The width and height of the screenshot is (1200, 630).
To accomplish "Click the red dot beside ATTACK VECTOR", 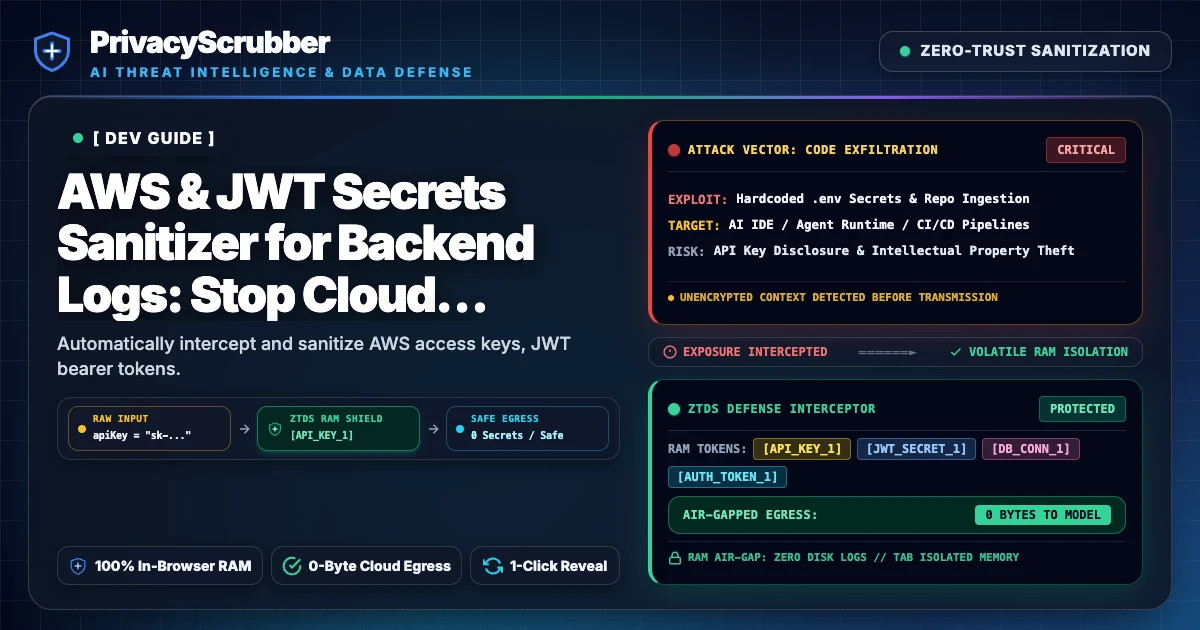I will 673,150.
